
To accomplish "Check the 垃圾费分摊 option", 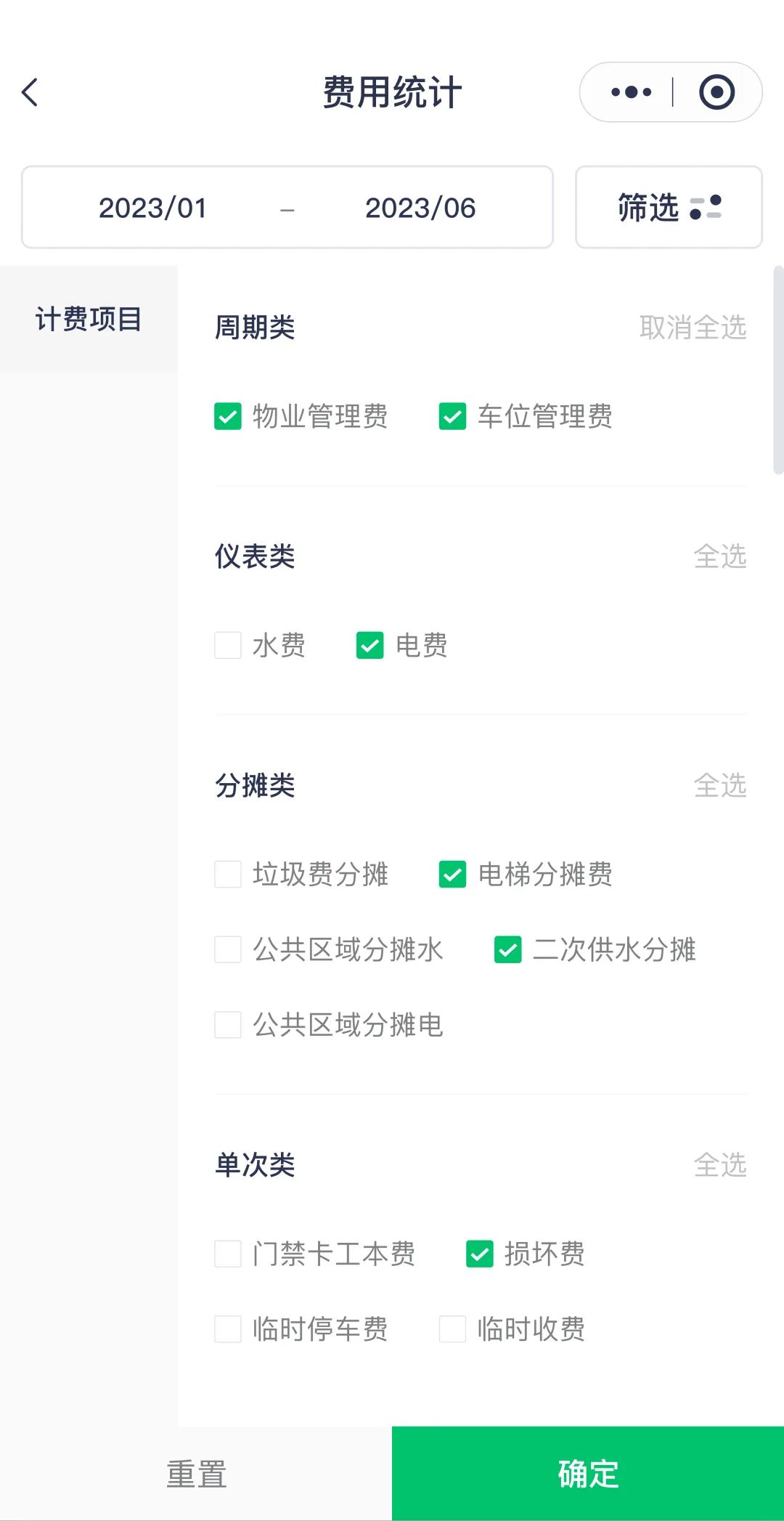I will pos(228,875).
